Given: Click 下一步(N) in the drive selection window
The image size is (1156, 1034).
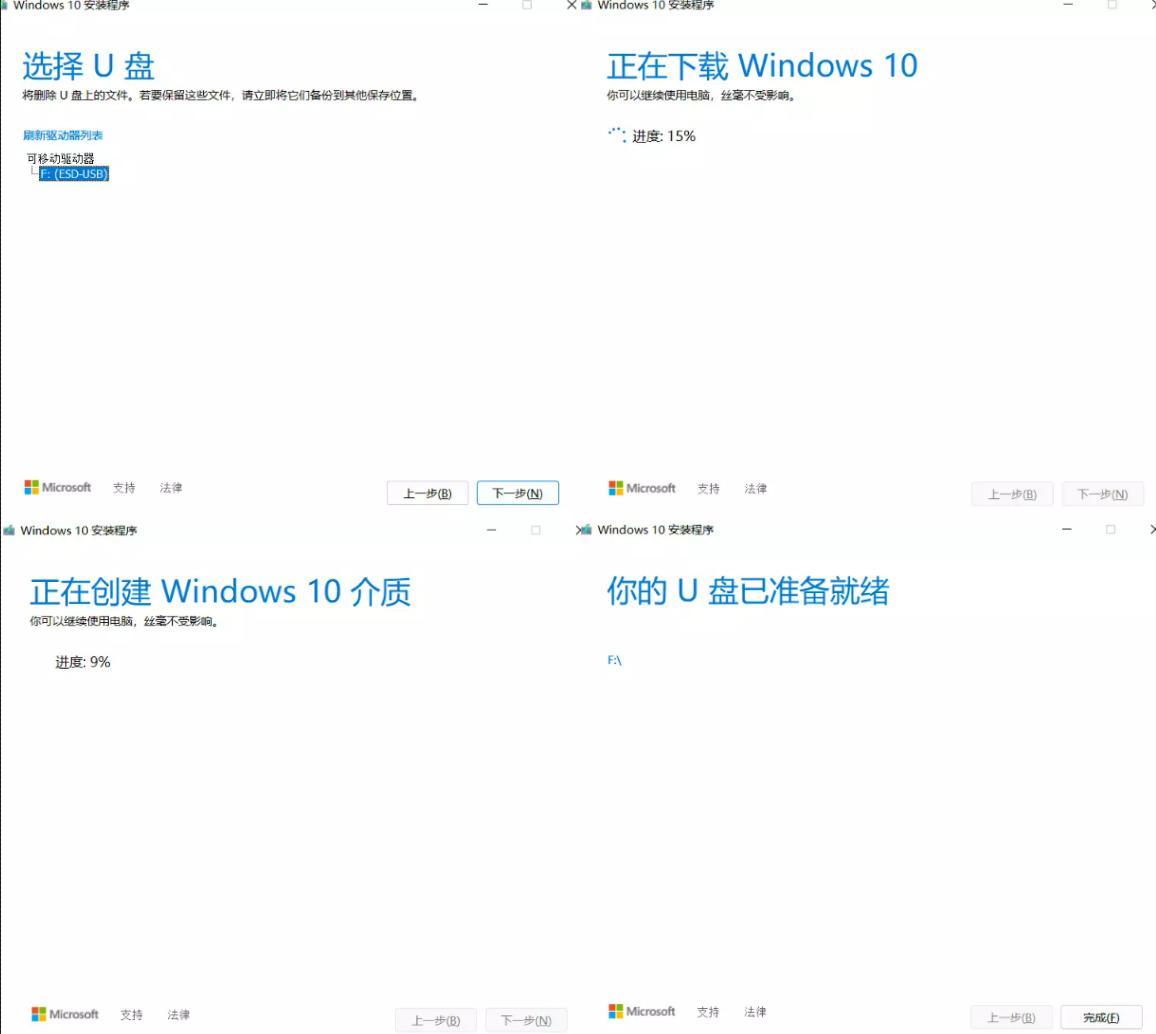Looking at the screenshot, I should (x=518, y=492).
